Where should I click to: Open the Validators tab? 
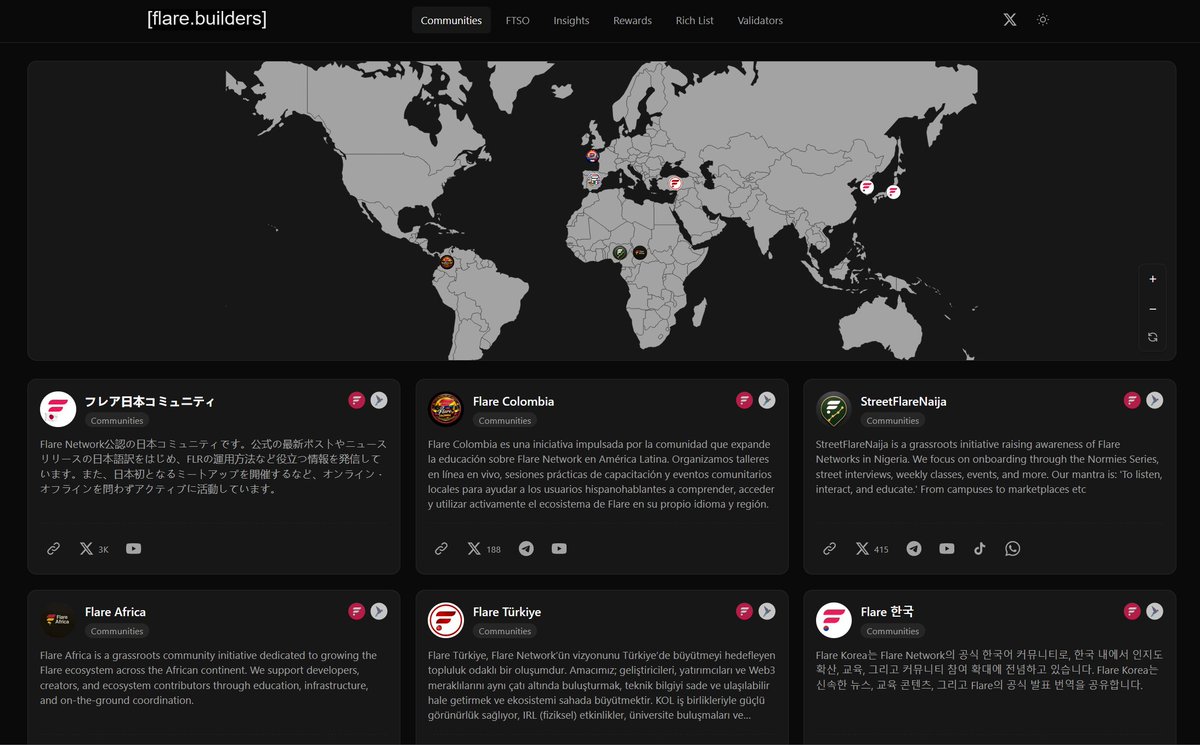tap(760, 20)
